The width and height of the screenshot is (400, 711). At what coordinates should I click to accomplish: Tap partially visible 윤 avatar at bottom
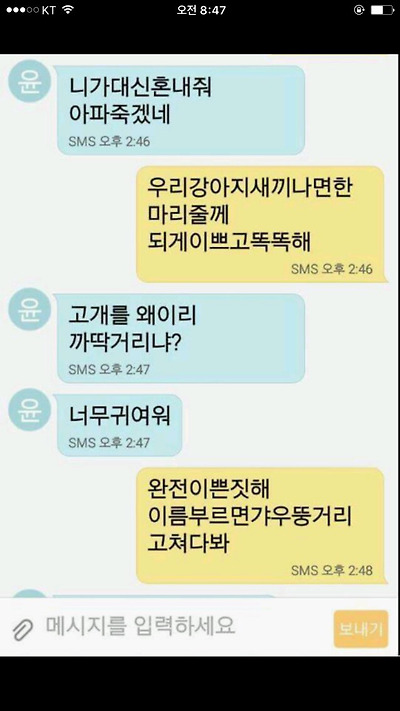click(29, 593)
